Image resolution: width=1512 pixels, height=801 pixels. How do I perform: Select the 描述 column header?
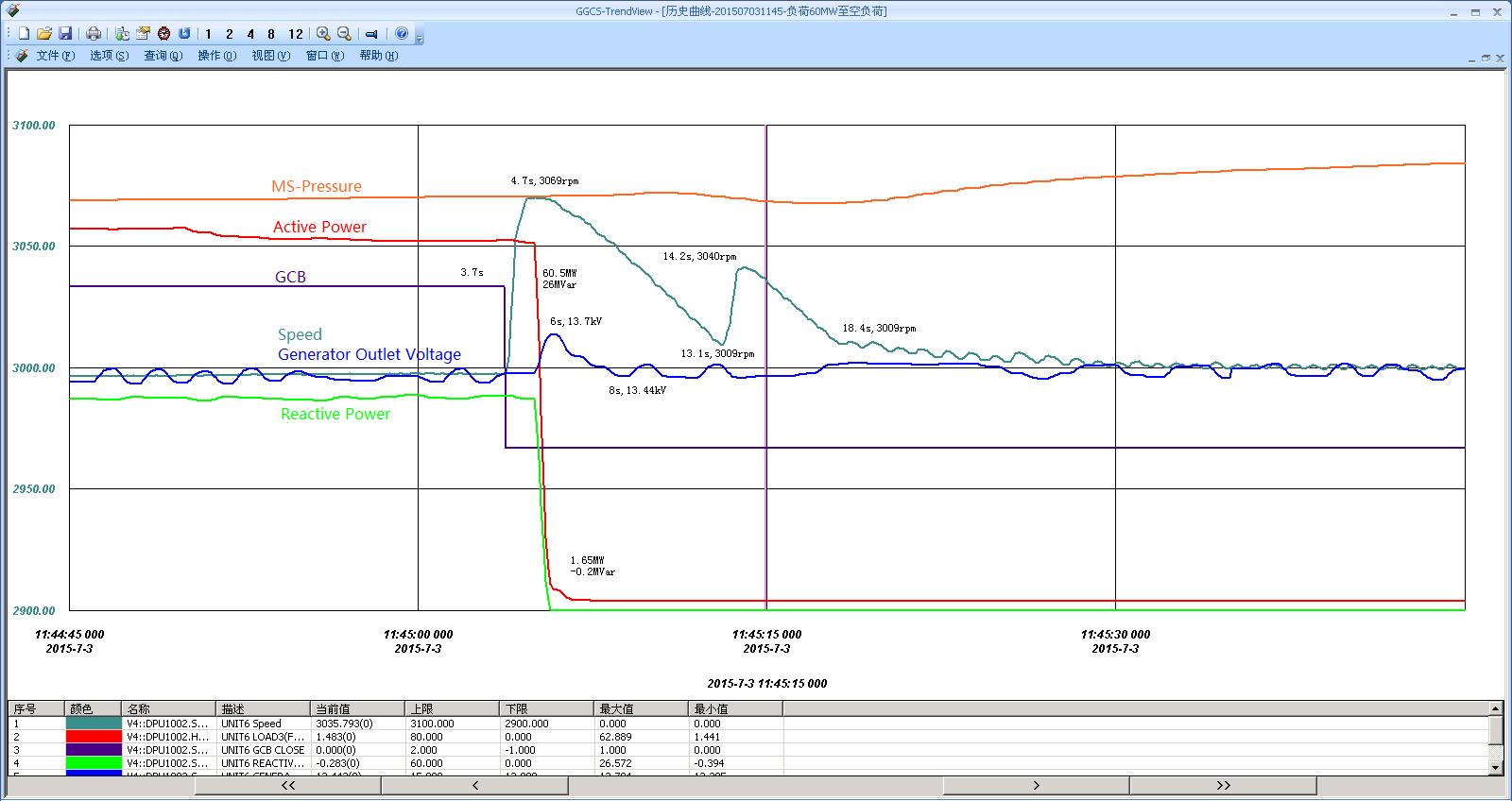pyautogui.click(x=264, y=708)
